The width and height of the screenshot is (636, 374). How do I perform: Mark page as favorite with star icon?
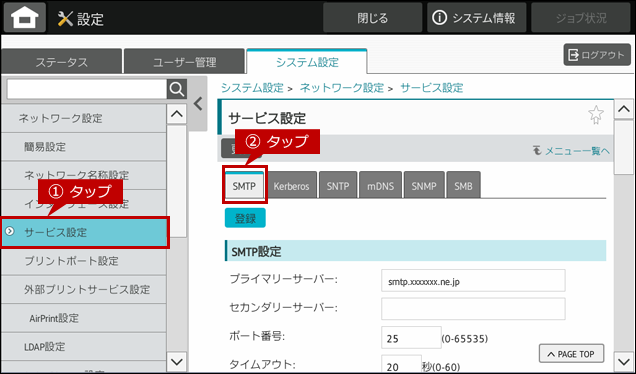(595, 115)
